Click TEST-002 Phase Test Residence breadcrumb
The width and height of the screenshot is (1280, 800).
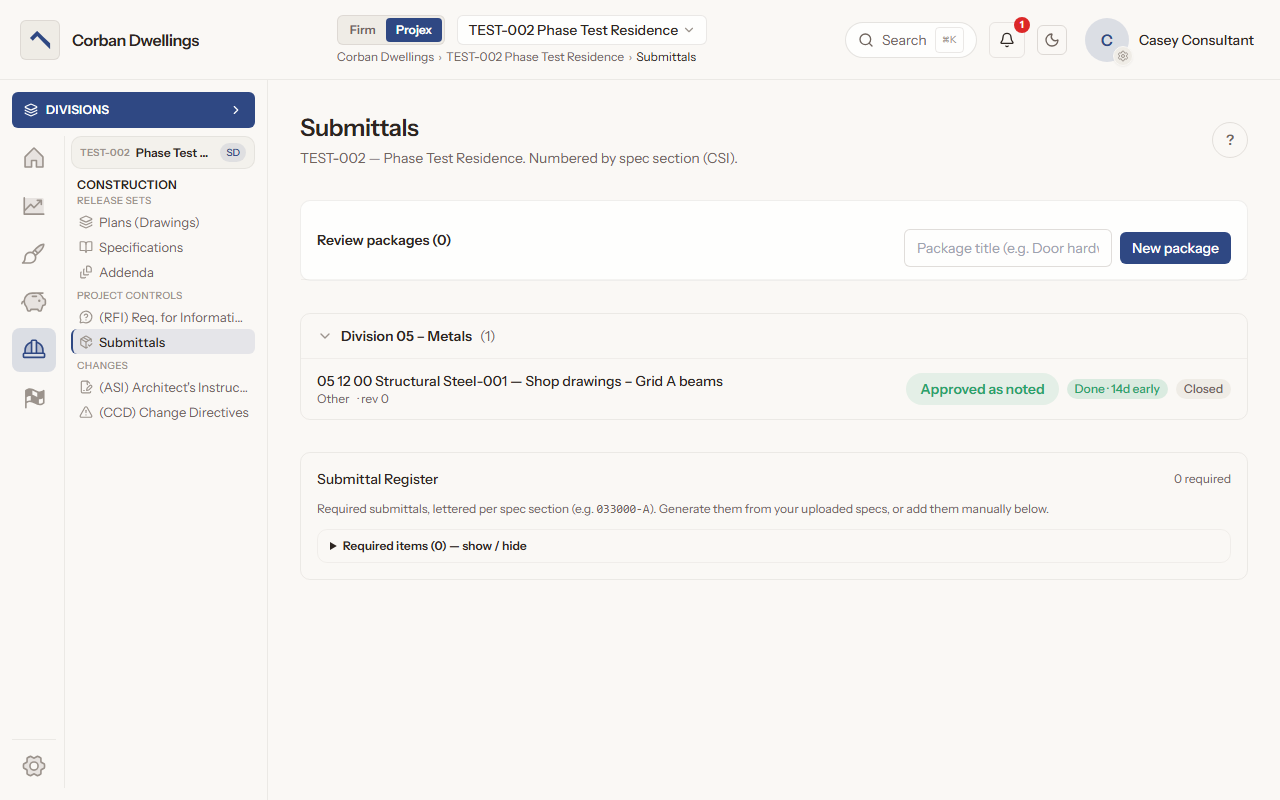coord(535,57)
